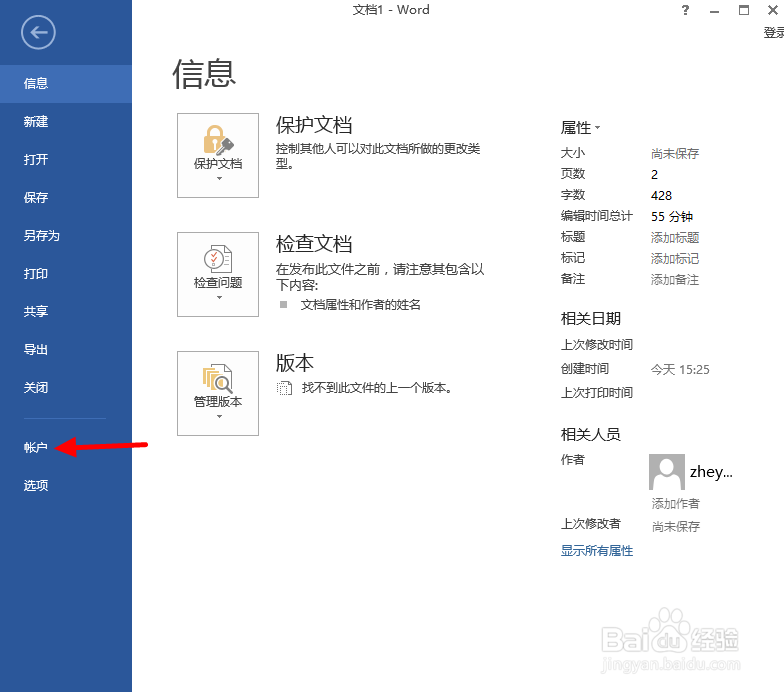Viewport: 784px width, 692px height.
Task: Select 另存为 in the sidebar
Action: pos(66,236)
